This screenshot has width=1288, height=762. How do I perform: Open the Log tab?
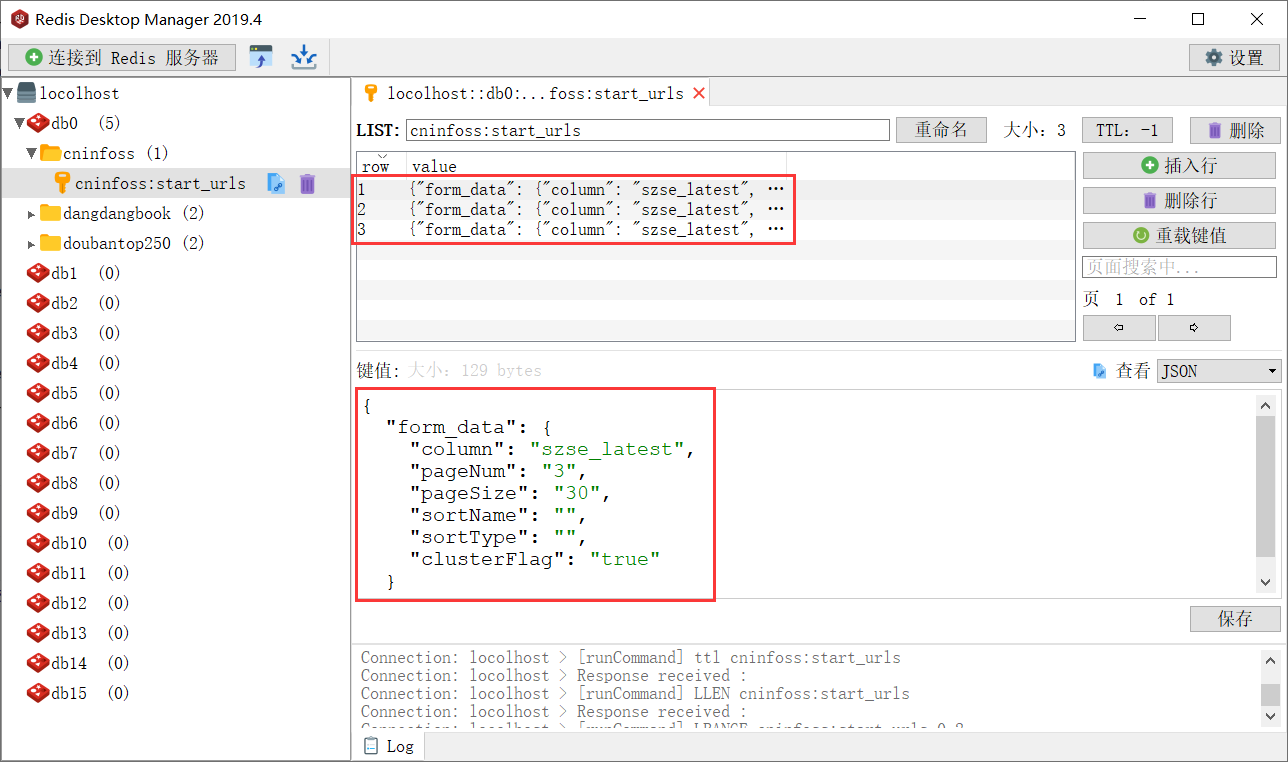389,746
